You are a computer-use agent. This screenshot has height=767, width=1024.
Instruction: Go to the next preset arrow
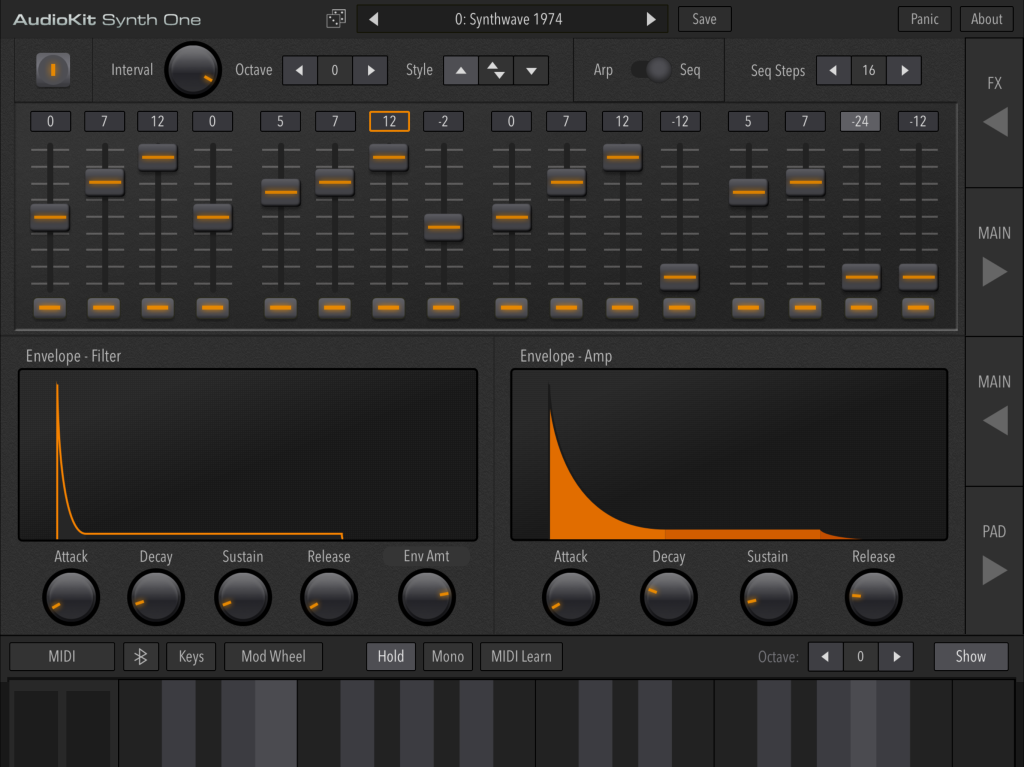(x=651, y=19)
